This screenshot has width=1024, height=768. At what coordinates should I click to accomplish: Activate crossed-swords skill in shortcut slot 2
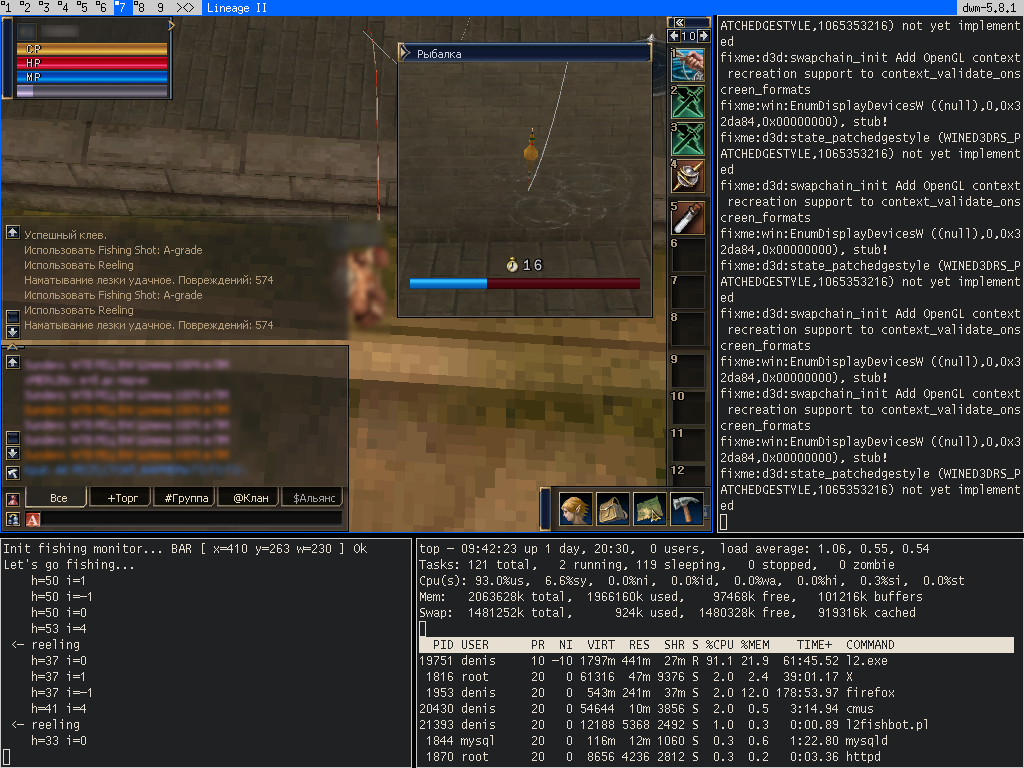coord(688,102)
